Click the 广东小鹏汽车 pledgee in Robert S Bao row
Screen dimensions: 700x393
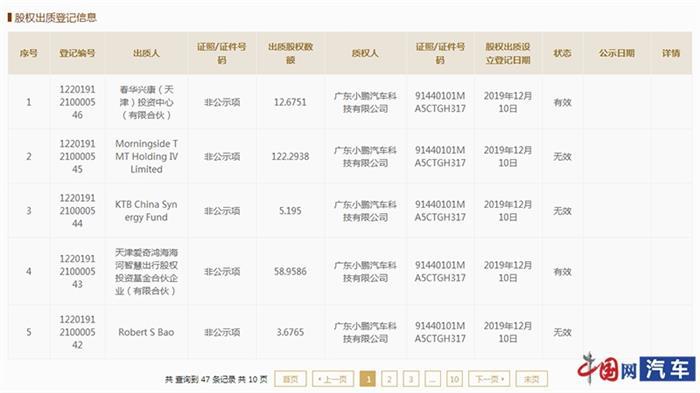365,332
